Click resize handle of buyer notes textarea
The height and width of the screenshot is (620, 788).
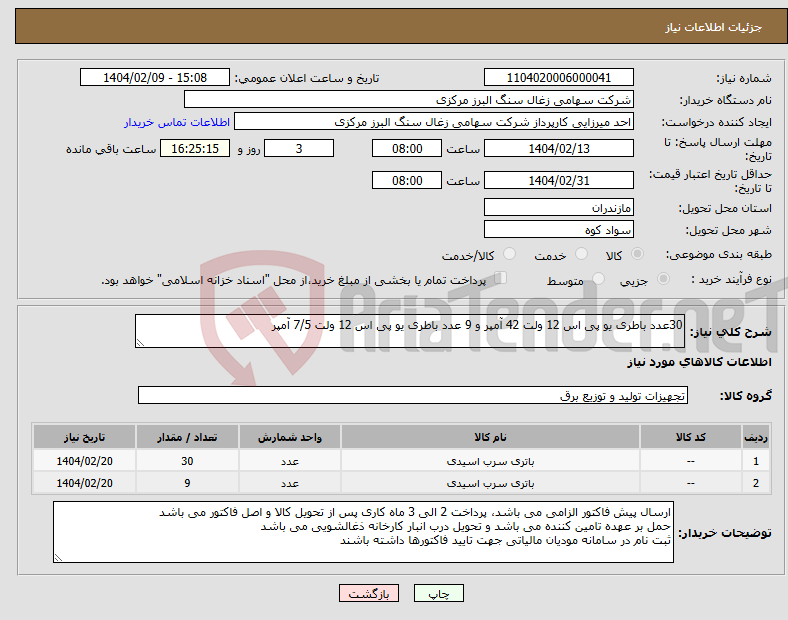[x=58, y=558]
